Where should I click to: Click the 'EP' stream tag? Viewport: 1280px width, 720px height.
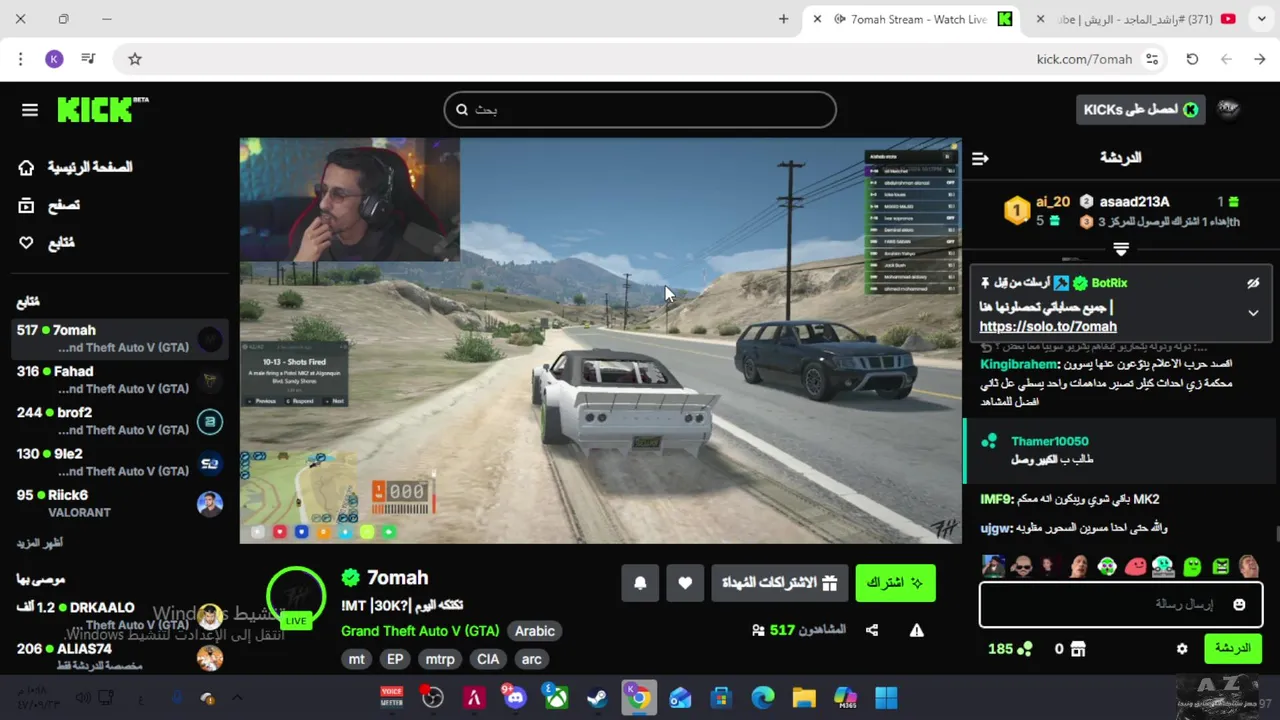395,659
